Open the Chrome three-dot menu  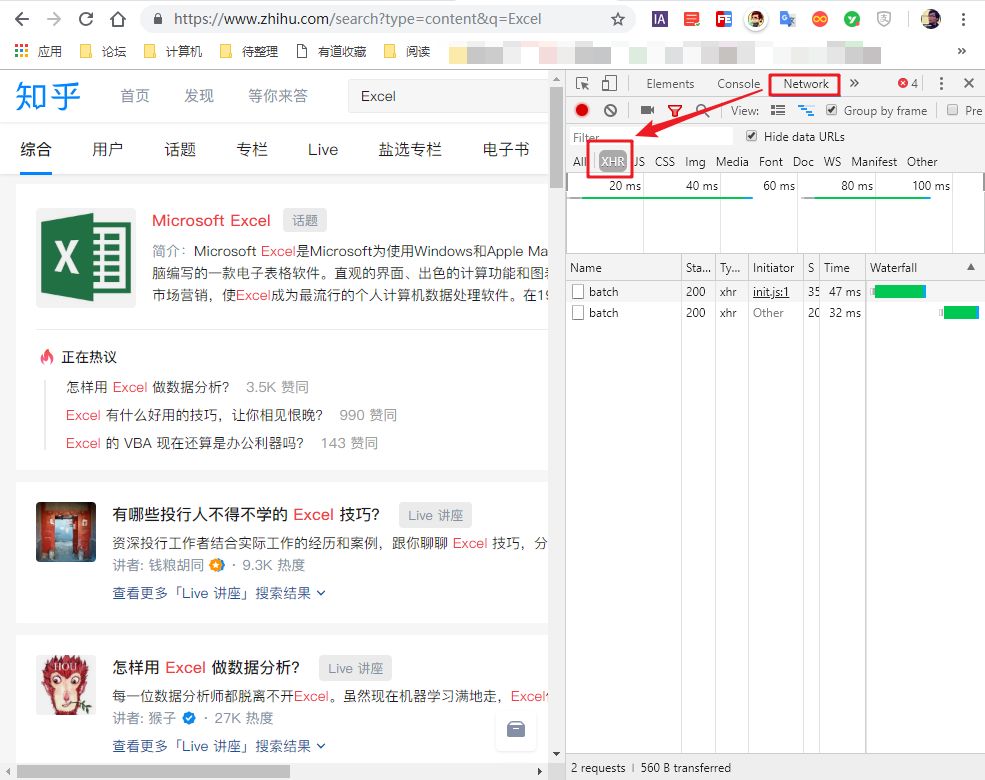click(963, 19)
